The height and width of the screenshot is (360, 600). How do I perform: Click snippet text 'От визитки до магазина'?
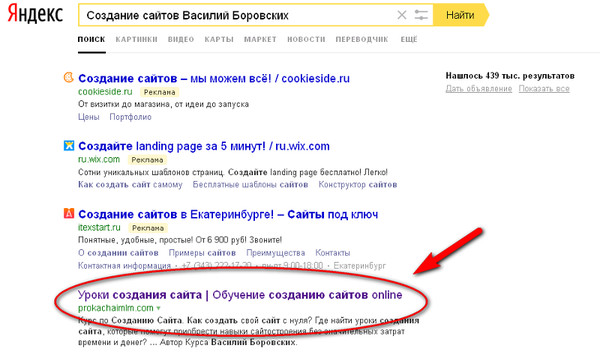[x=124, y=104]
